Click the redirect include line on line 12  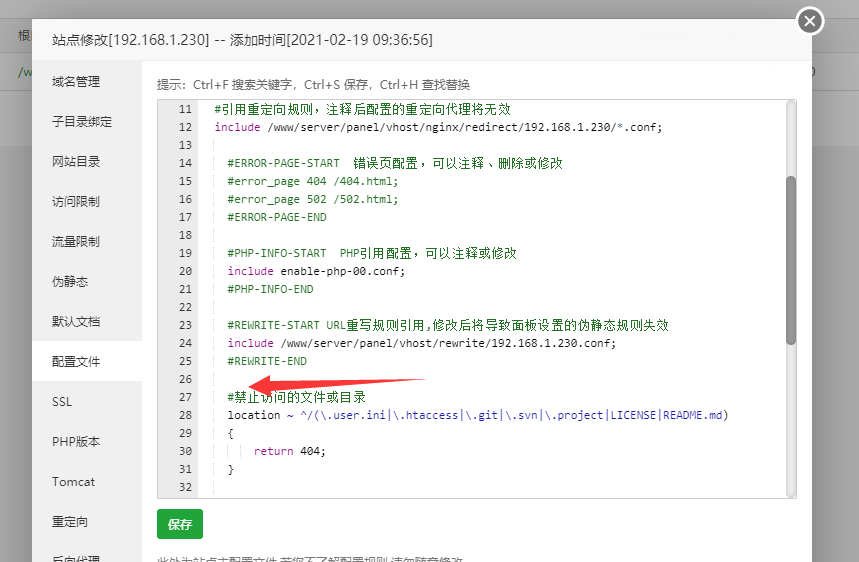tap(438, 127)
